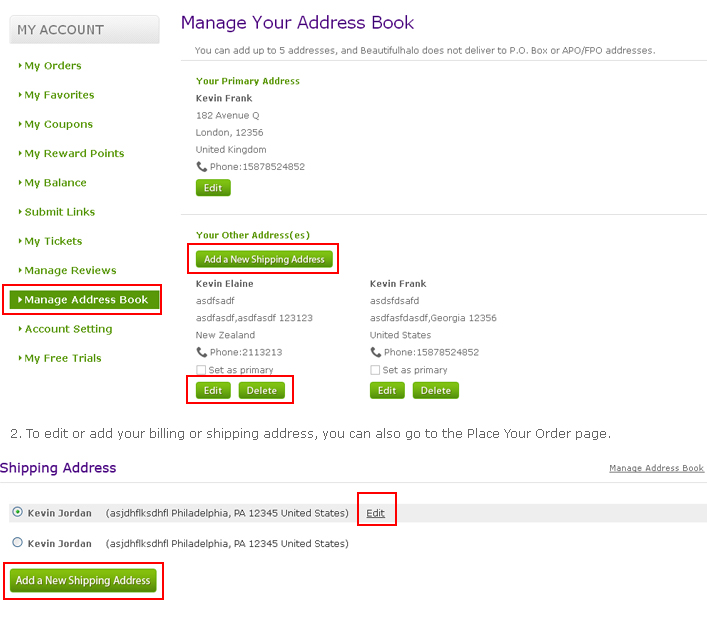Viewport: 707px width, 629px height.
Task: Edit Kevin Elaine's New Zealand address
Action: point(213,390)
